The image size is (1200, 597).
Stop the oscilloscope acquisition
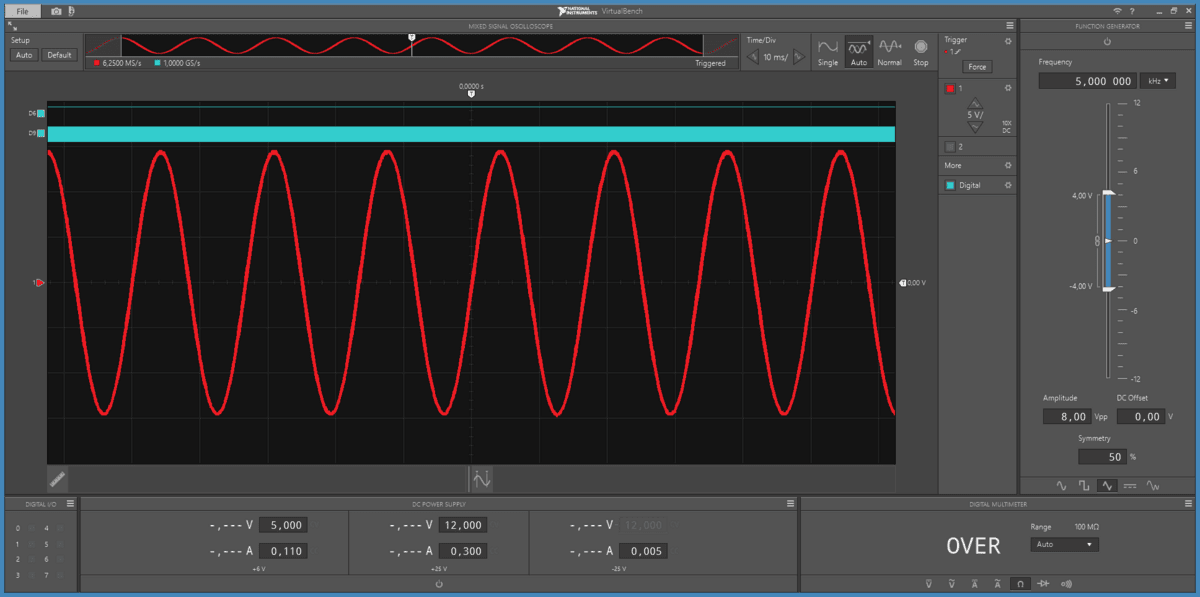click(921, 53)
